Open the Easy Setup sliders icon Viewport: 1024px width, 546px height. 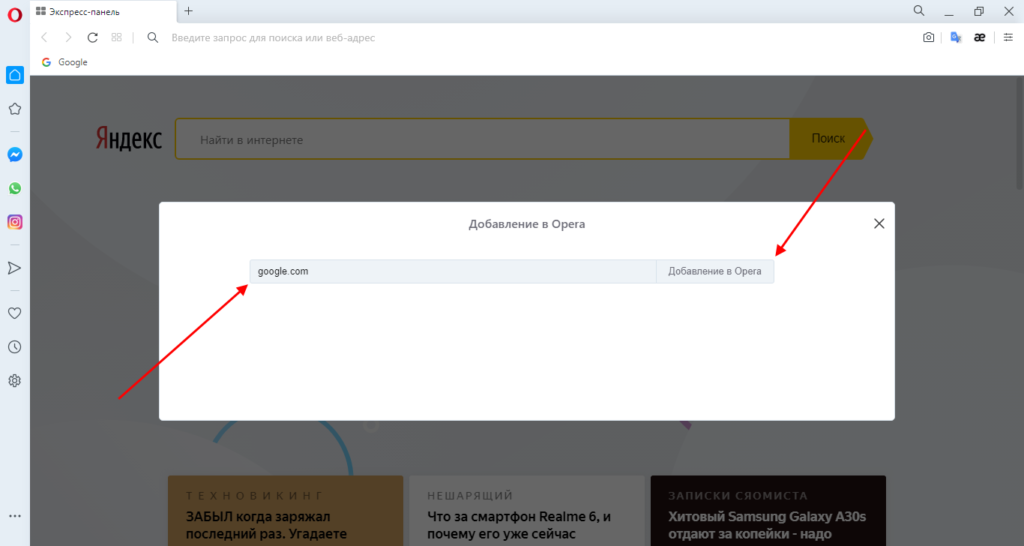click(x=1007, y=37)
